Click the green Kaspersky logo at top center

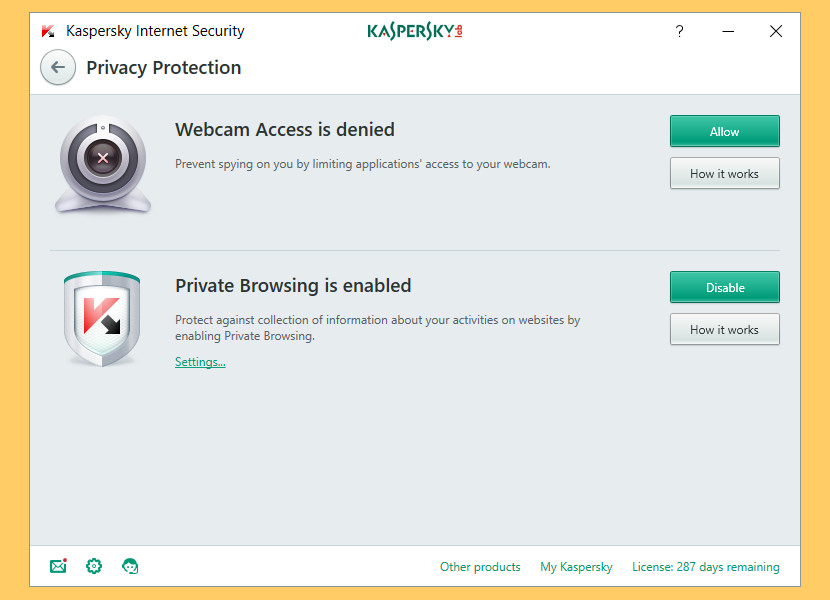pyautogui.click(x=414, y=31)
